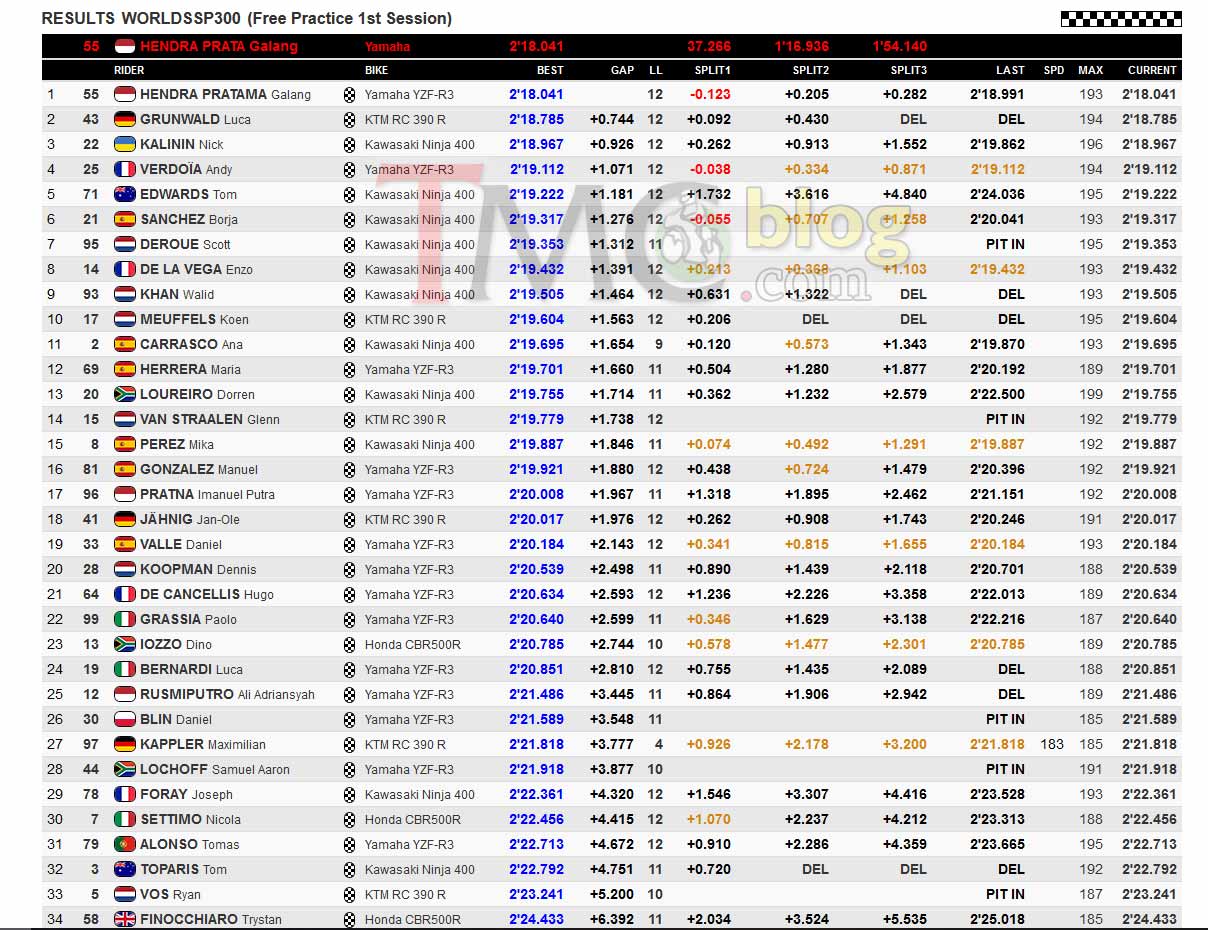Click rider name HERRERA Maria
This screenshot has height=930, width=1208.
190,369
